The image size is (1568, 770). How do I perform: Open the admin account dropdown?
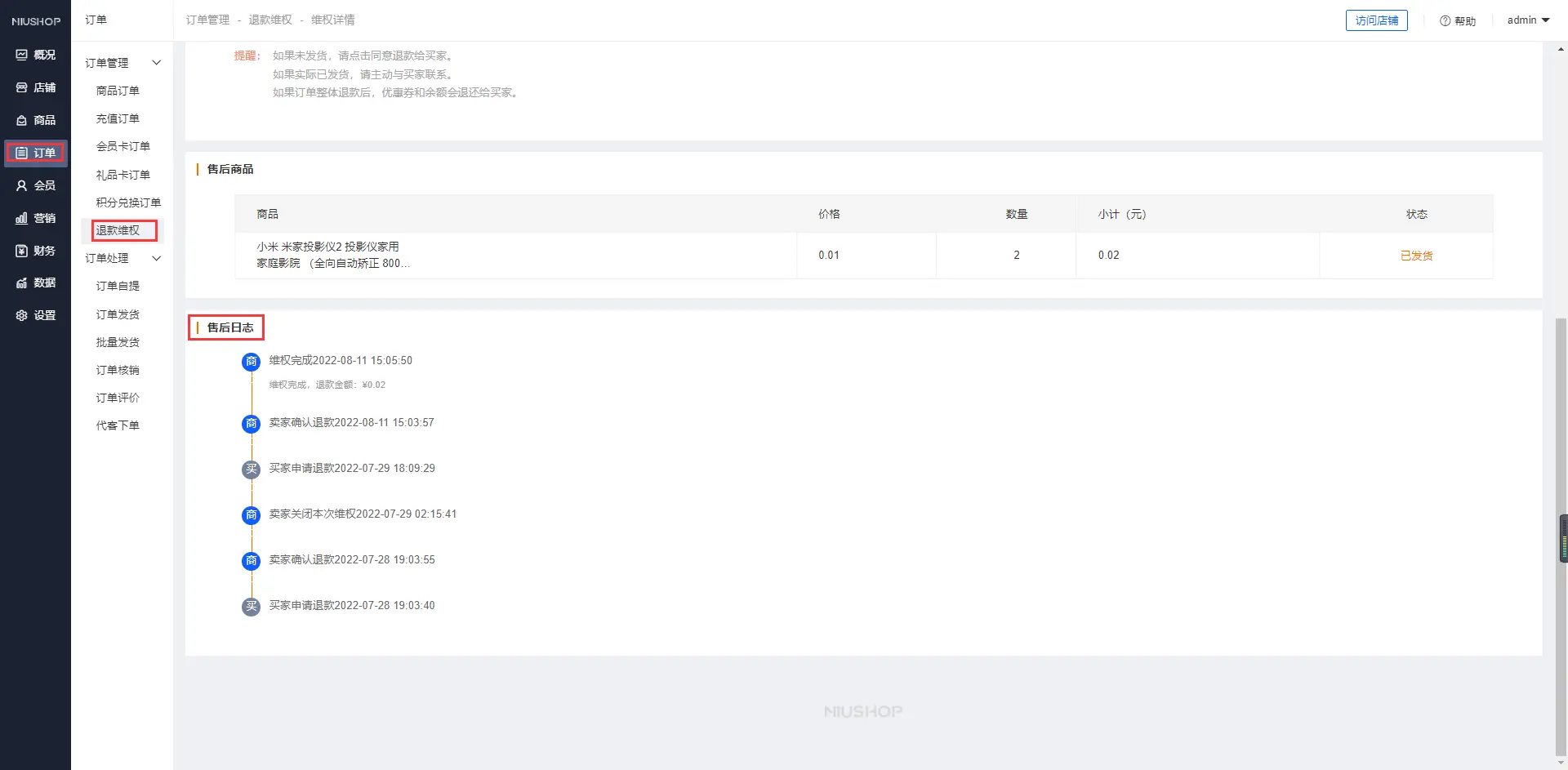click(1528, 20)
